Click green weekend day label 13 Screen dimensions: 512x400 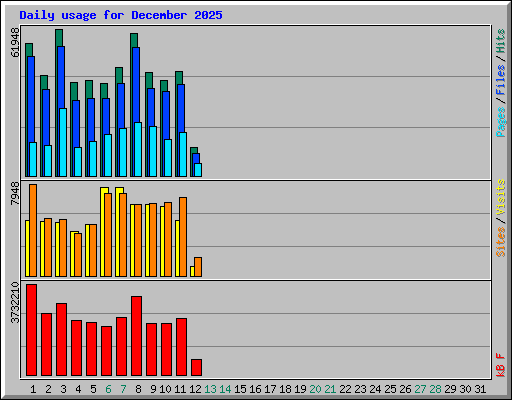click(x=210, y=389)
